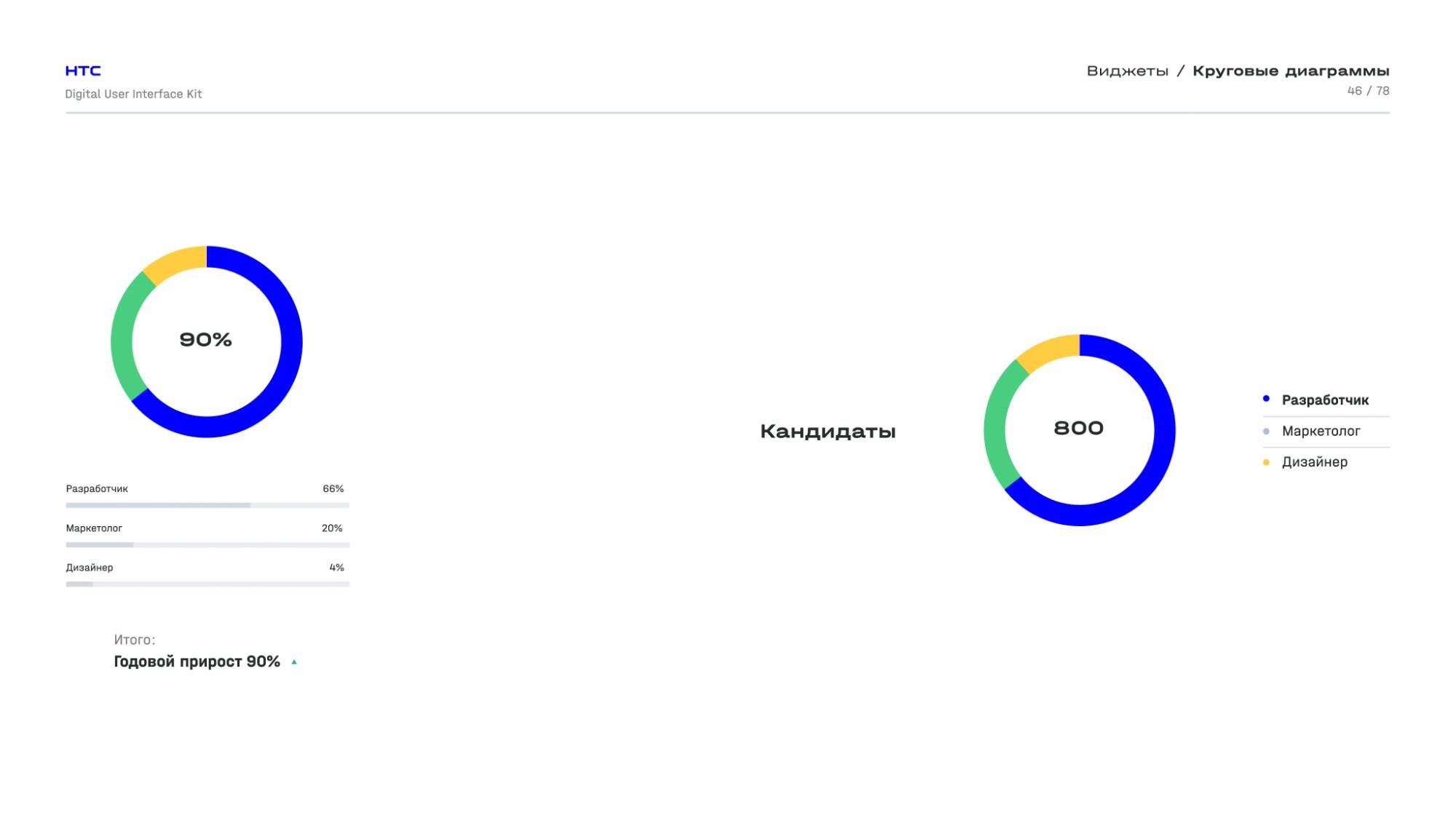Click 'Годовой прирост 90%' summary text
Viewport: 1456px width, 818px height.
tap(197, 662)
